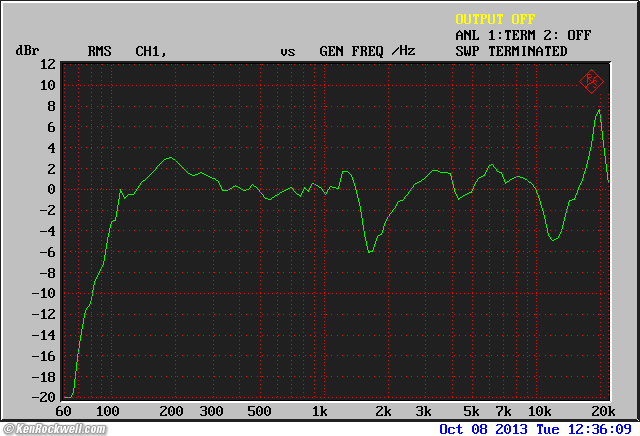Screen dimensions: 640x436
Task: Select the dBr unit label
Action: pos(26,51)
